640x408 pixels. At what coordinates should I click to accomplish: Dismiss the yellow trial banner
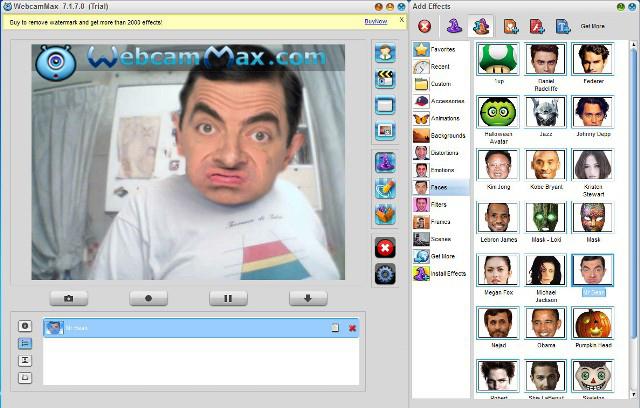[x=402, y=20]
